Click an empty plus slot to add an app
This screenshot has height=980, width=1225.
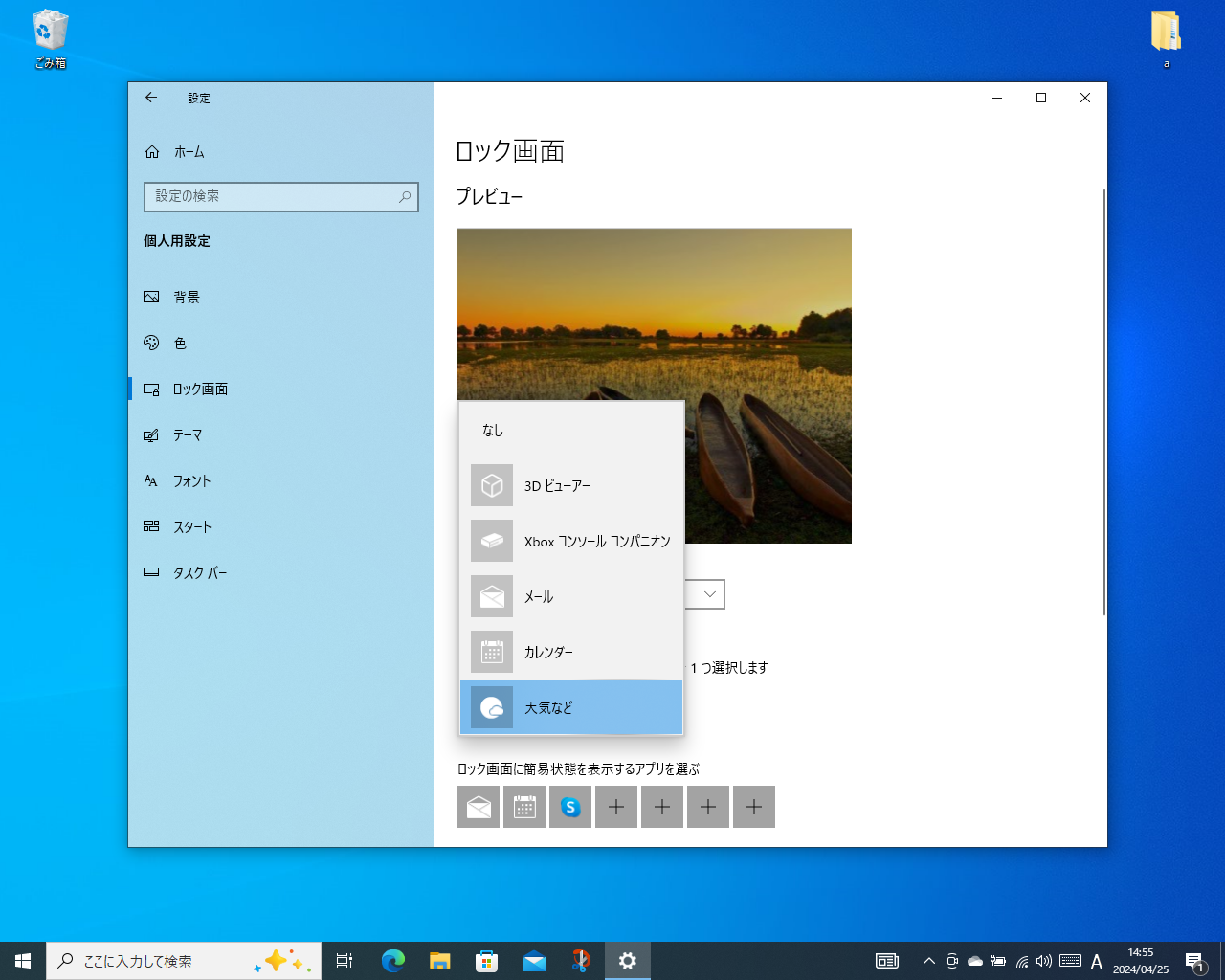[616, 807]
